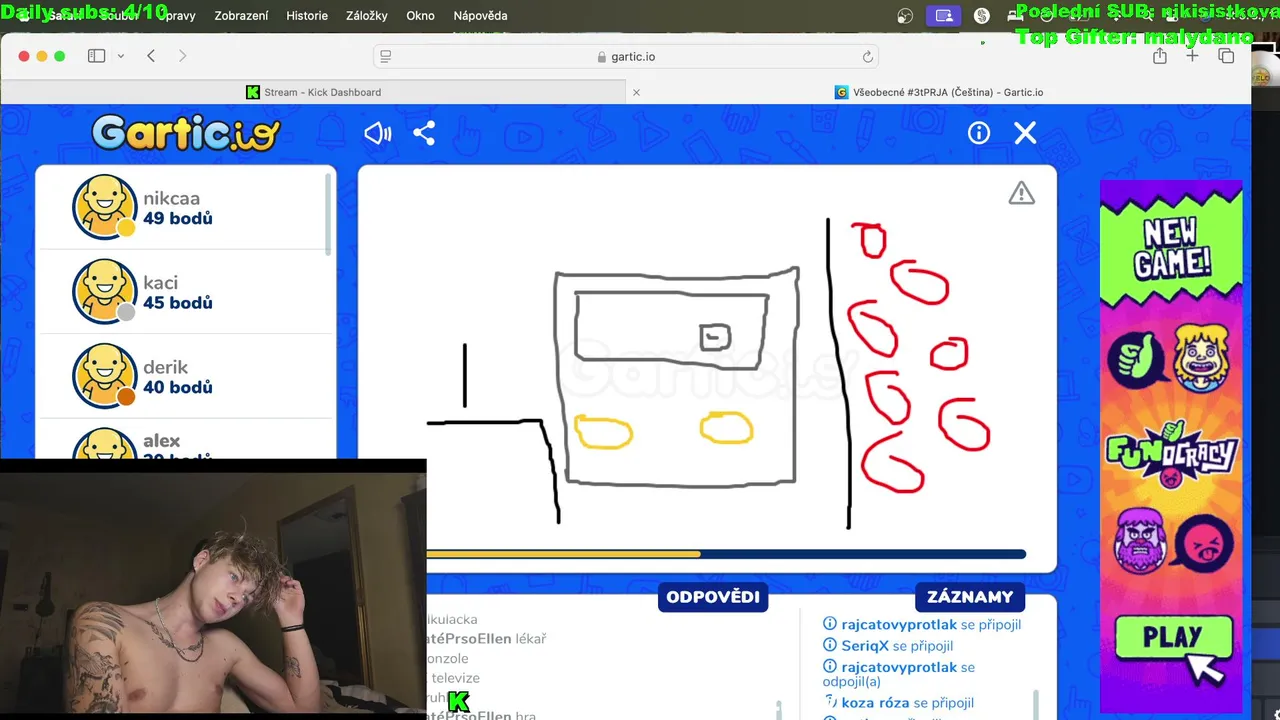Switch to the Gartic.io Všeobecné tab
1280x720 pixels.
[x=939, y=92]
